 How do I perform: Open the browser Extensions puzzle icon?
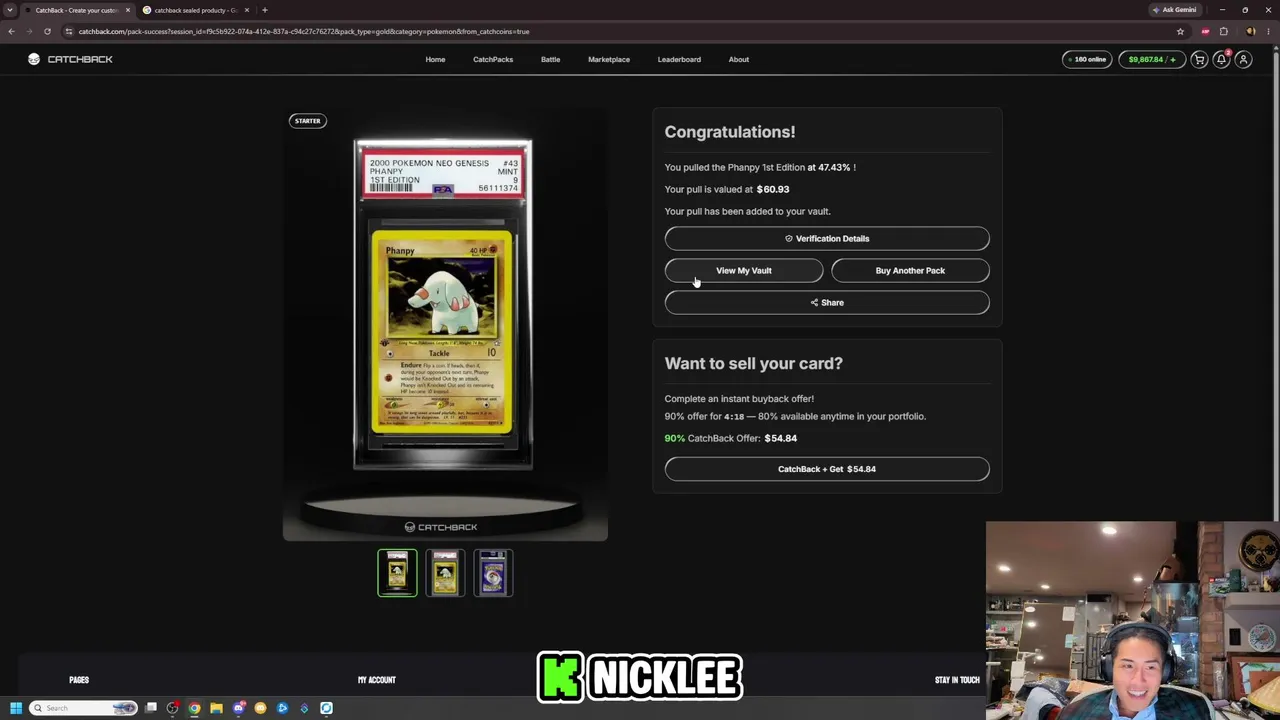(1223, 31)
